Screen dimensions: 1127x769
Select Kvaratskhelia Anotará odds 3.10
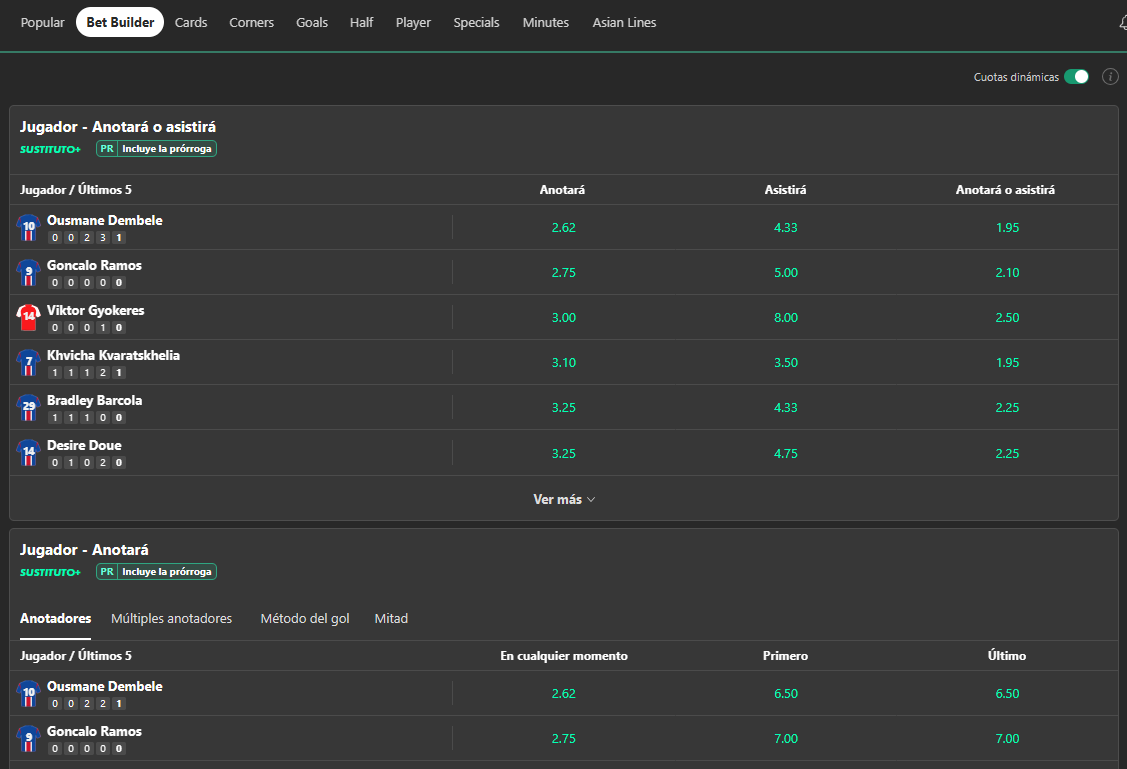[564, 363]
